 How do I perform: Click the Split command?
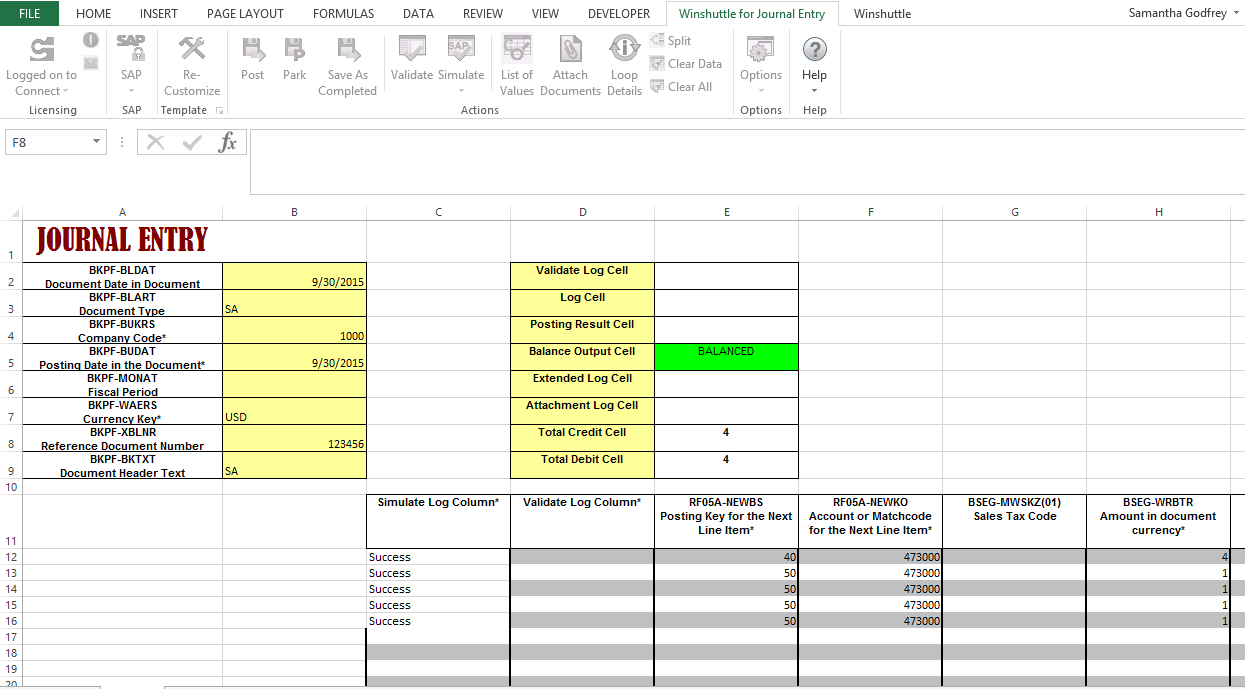tap(670, 41)
